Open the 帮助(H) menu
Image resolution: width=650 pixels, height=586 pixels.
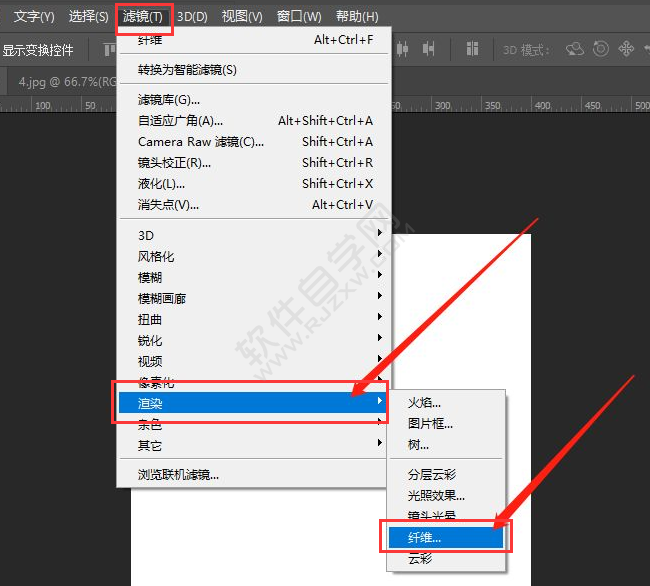coord(357,17)
